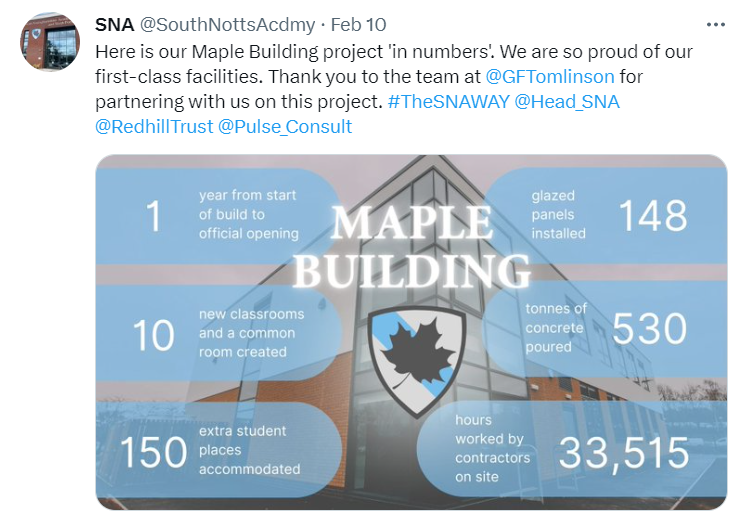The height and width of the screenshot is (524, 748).
Task: Expand the Maple Building infographic image
Action: click(411, 332)
